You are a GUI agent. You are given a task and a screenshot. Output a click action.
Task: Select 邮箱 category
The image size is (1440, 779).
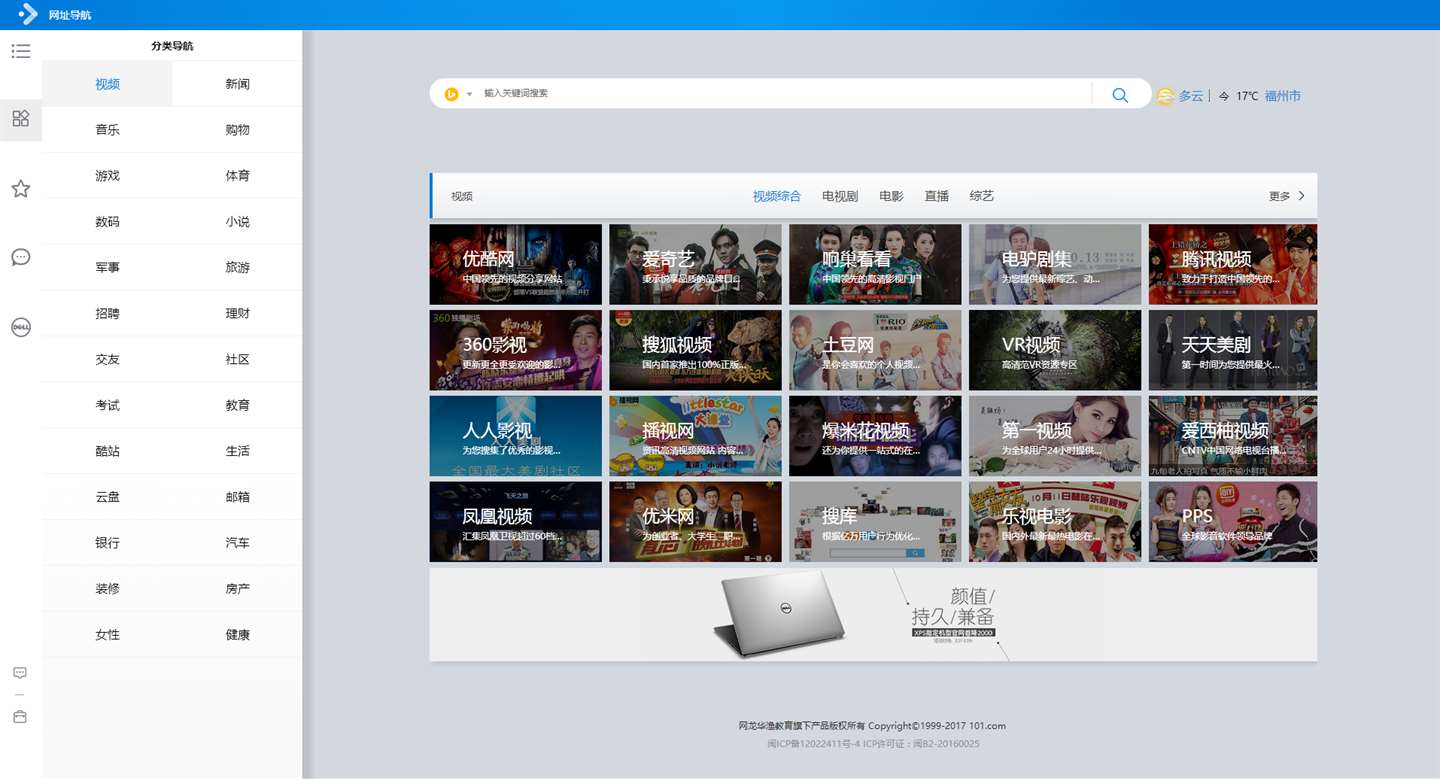pos(237,497)
